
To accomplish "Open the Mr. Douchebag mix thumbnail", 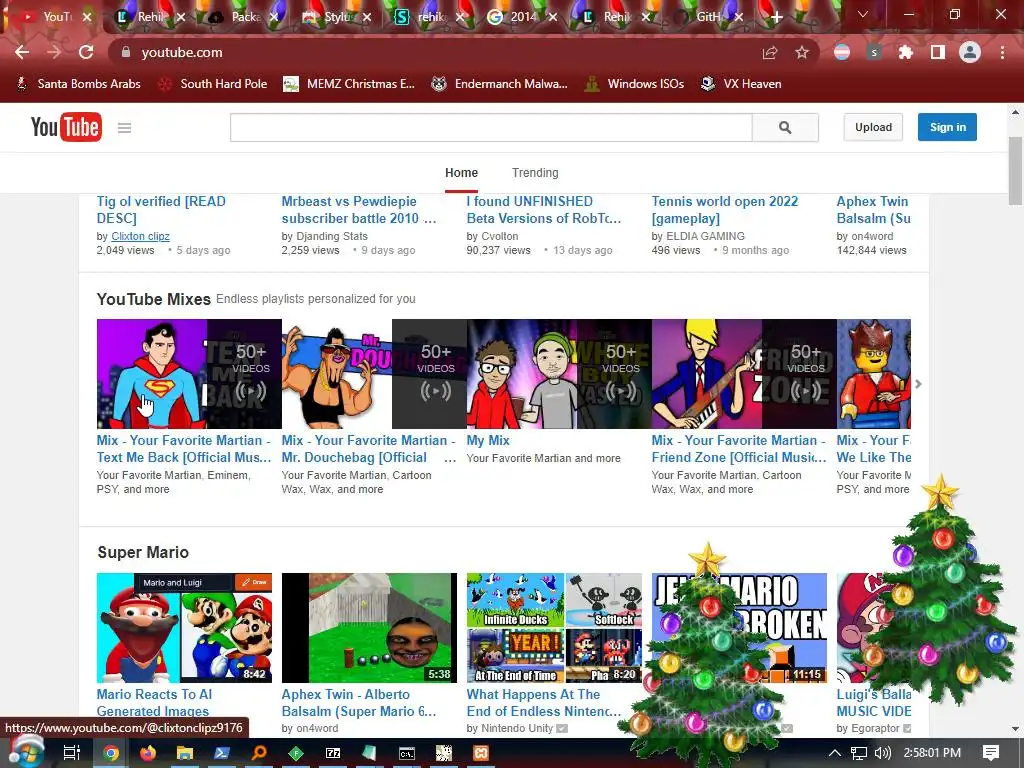I will (x=374, y=374).
